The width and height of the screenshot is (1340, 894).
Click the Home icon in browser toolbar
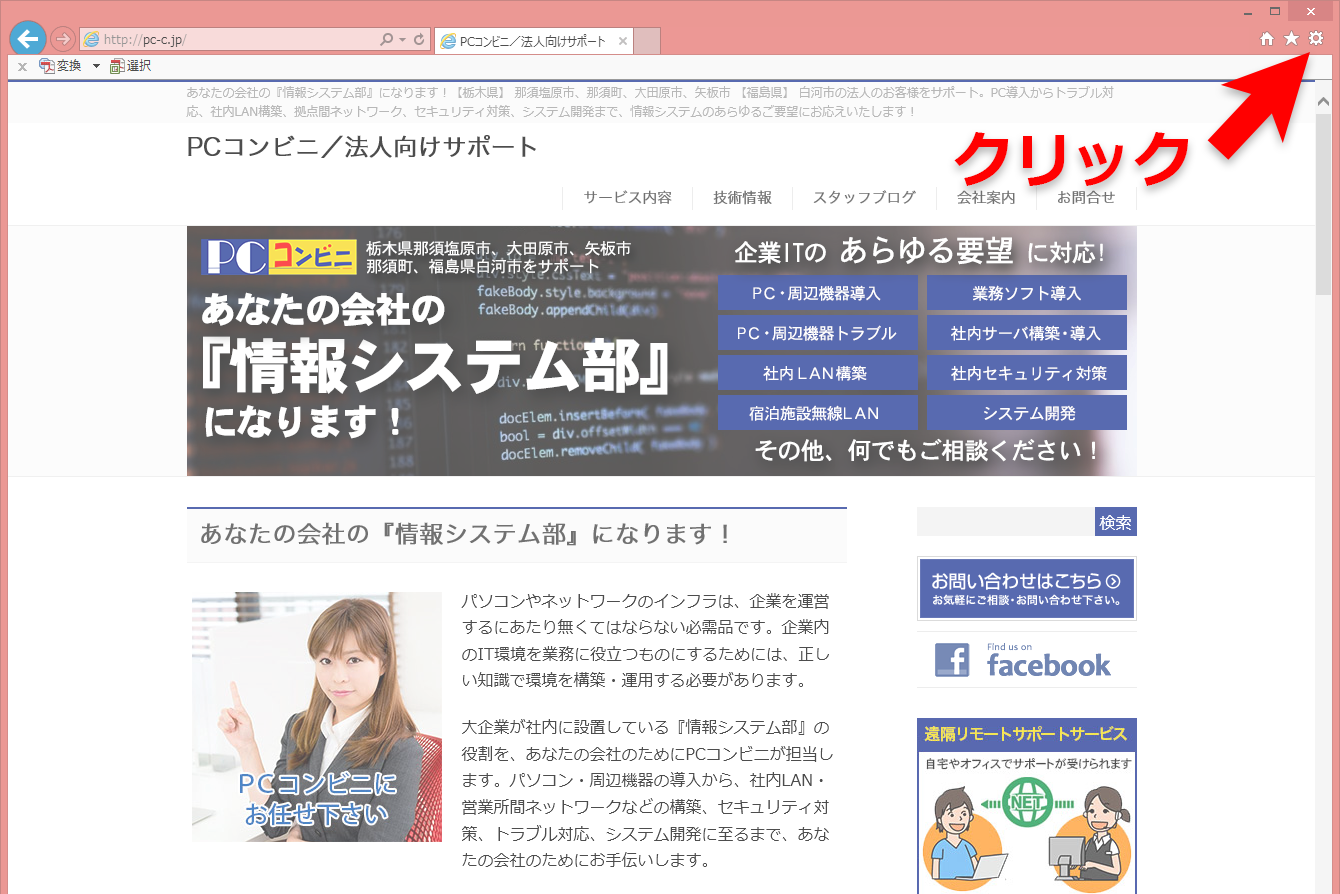[1267, 39]
